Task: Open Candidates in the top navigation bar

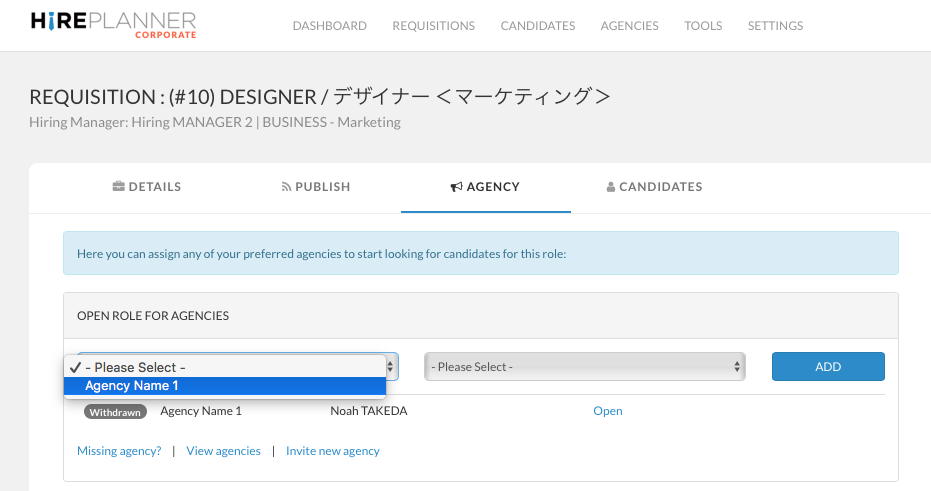Action: (x=538, y=26)
